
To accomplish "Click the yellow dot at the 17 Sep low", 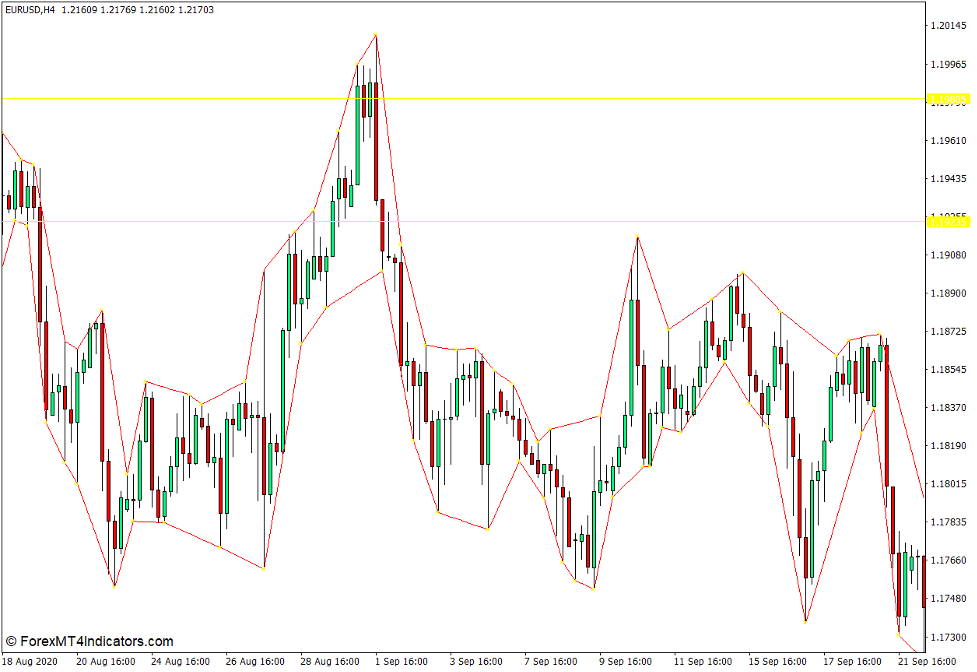I will pyautogui.click(x=805, y=622).
